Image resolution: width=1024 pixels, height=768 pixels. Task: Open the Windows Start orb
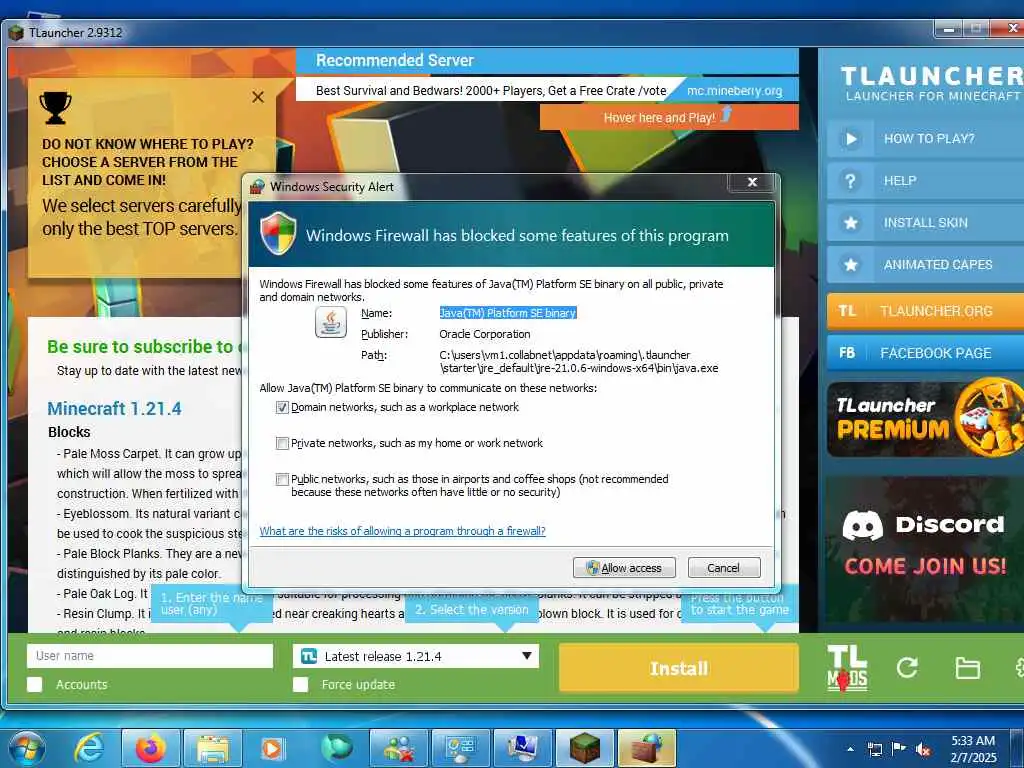(26, 748)
